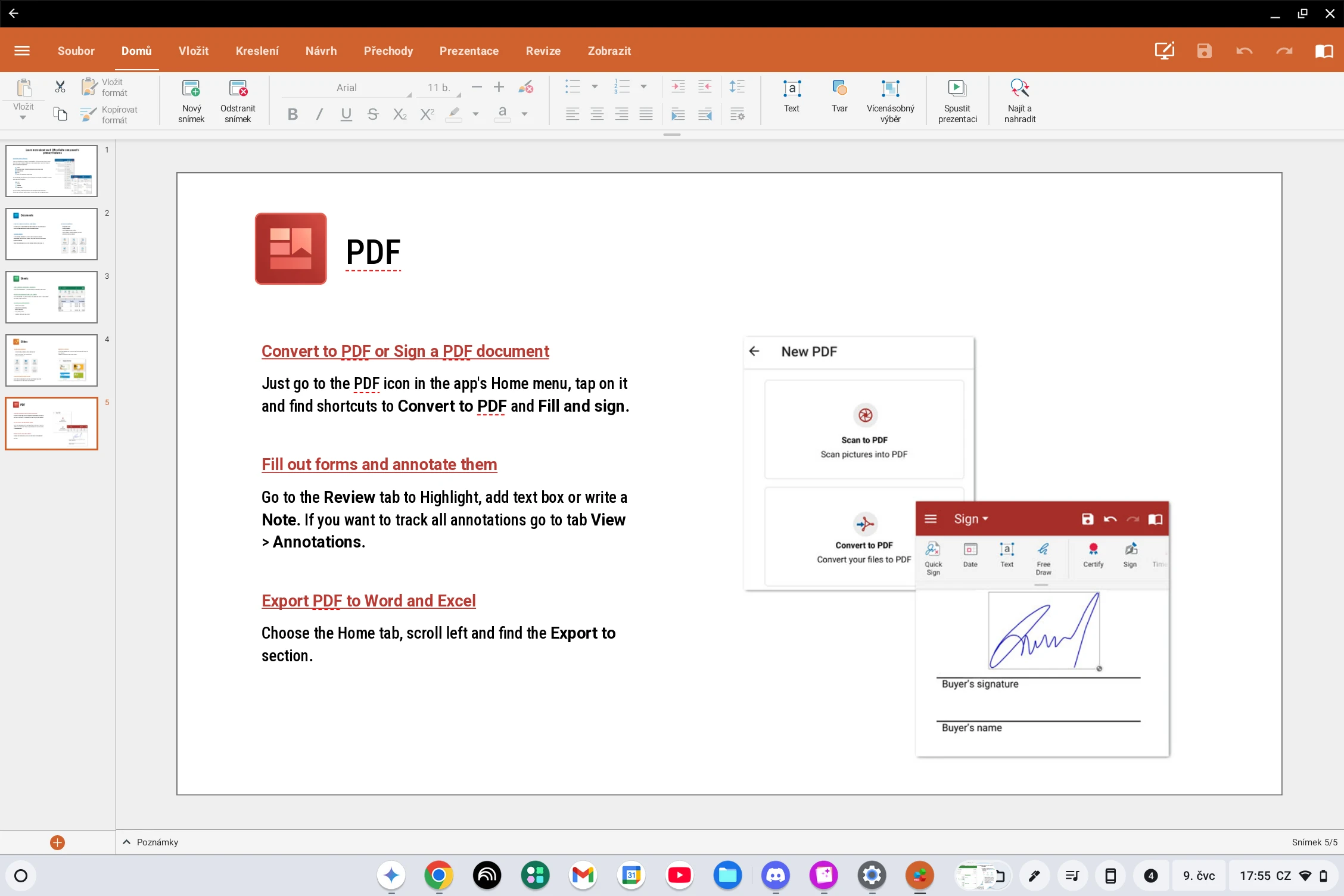Select slide 3 thumbnail in the panel
Image resolution: width=1344 pixels, height=896 pixels.
(x=52, y=297)
